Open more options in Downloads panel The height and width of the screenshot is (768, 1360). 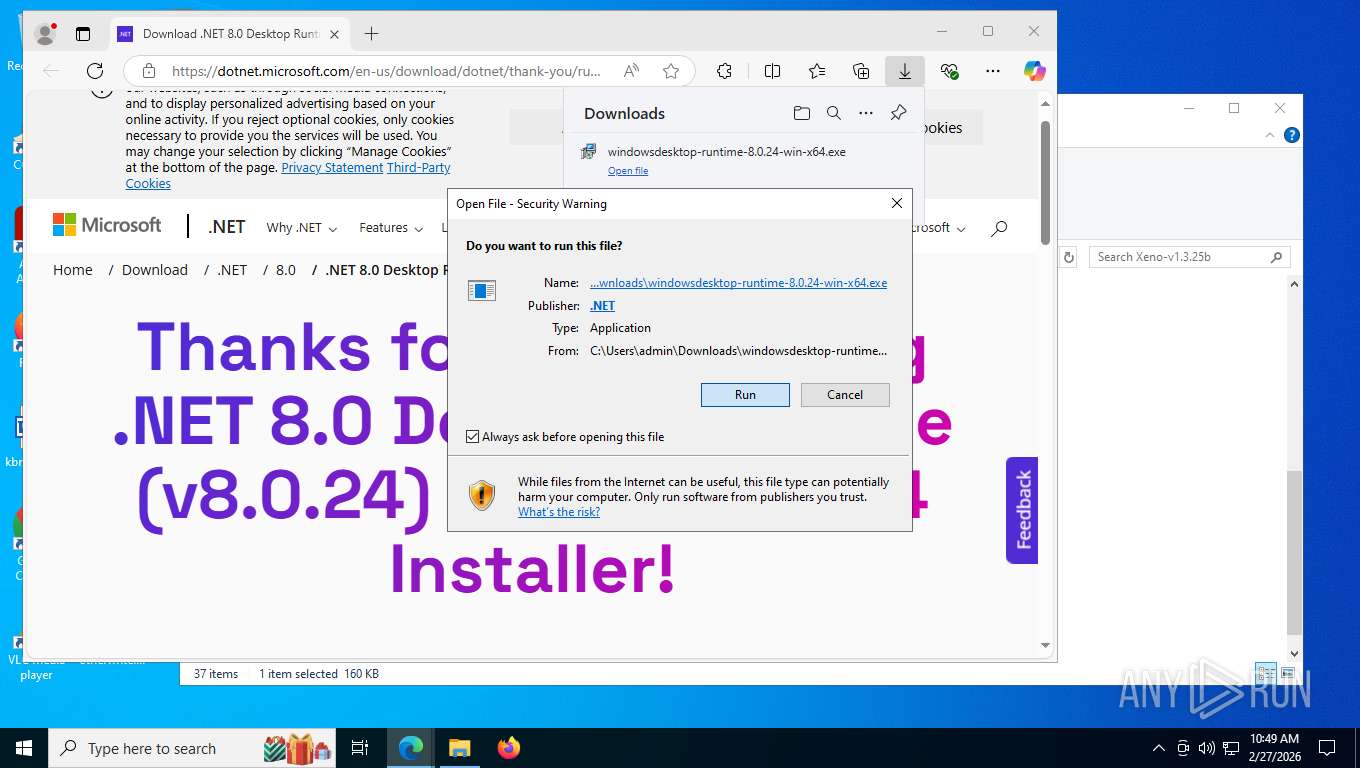point(866,113)
